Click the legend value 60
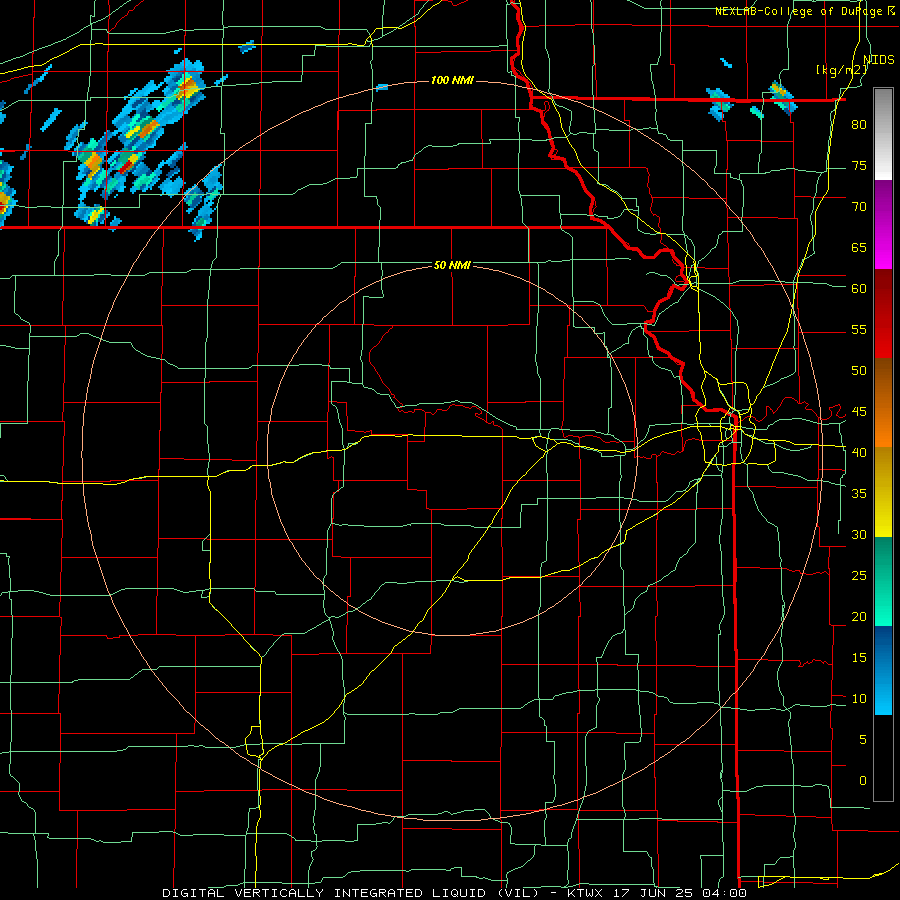The image size is (900, 900). (859, 289)
